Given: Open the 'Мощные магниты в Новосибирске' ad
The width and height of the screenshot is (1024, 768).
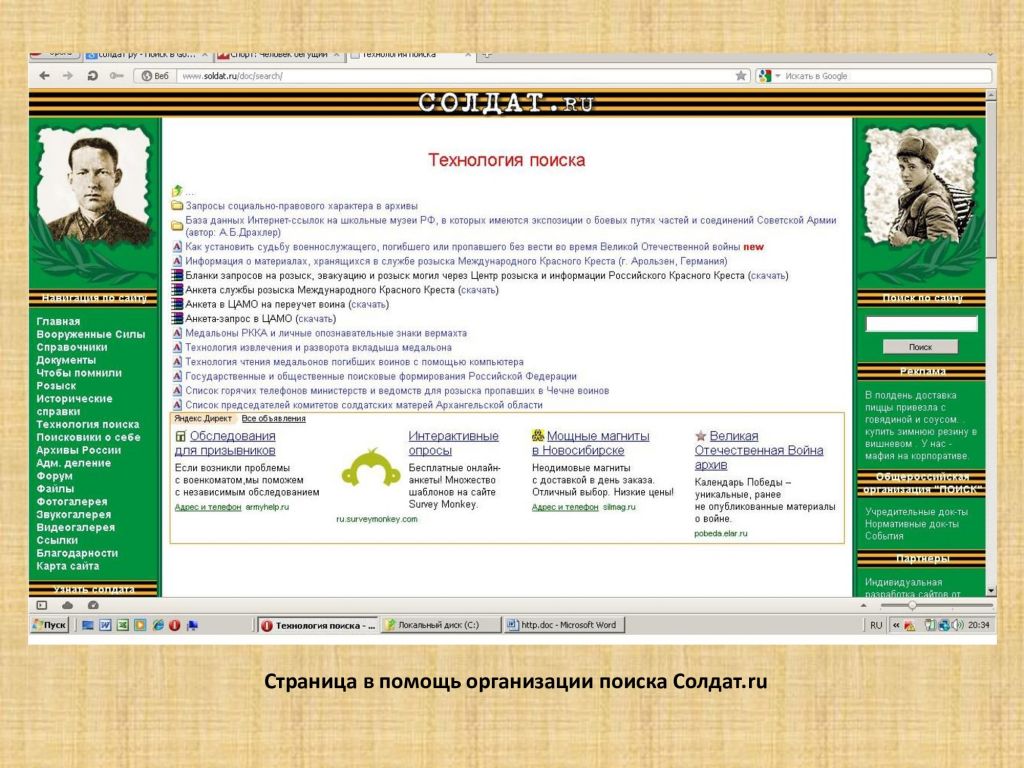Looking at the screenshot, I should click(591, 443).
